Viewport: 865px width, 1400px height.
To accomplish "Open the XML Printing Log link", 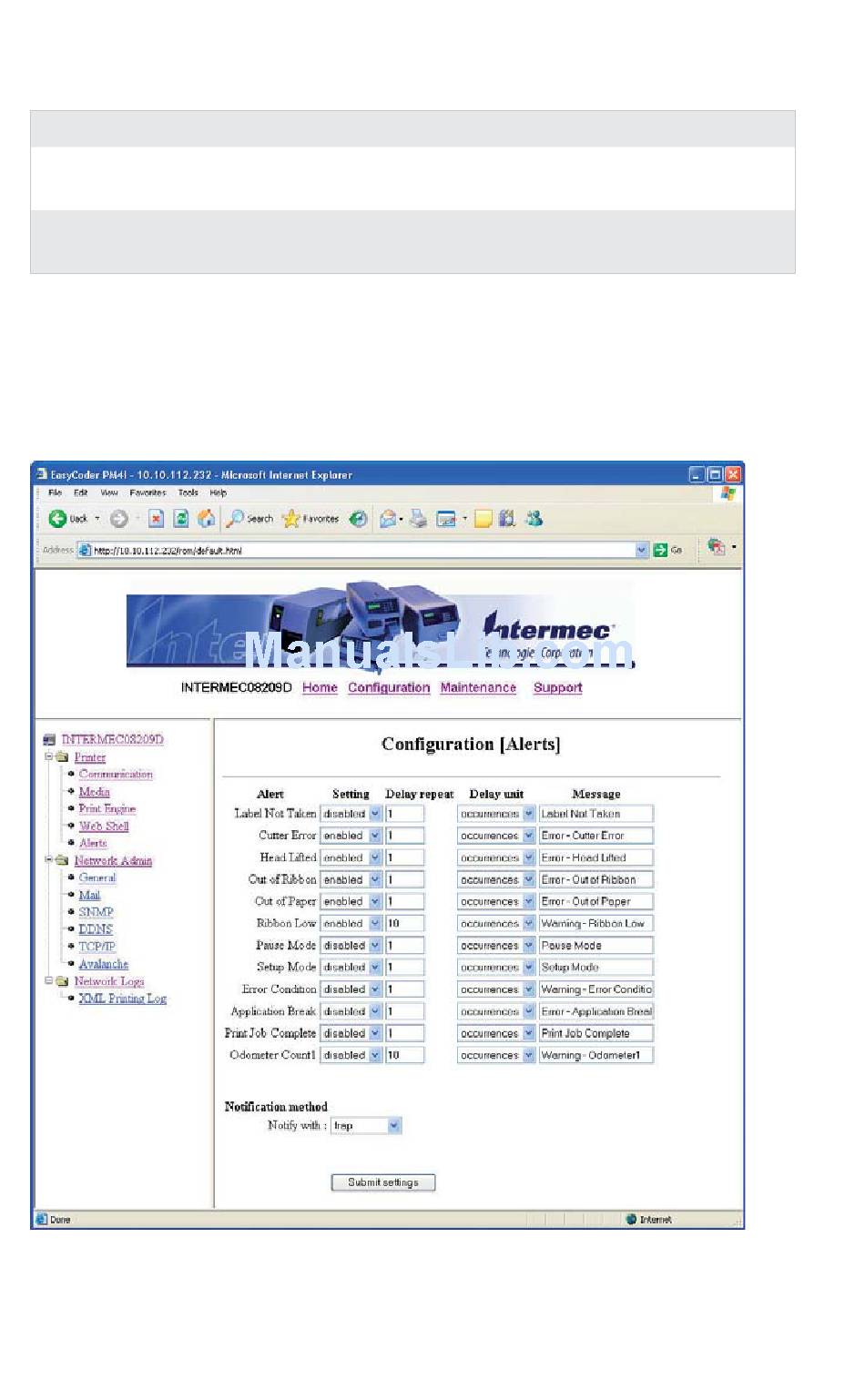I will click(123, 999).
